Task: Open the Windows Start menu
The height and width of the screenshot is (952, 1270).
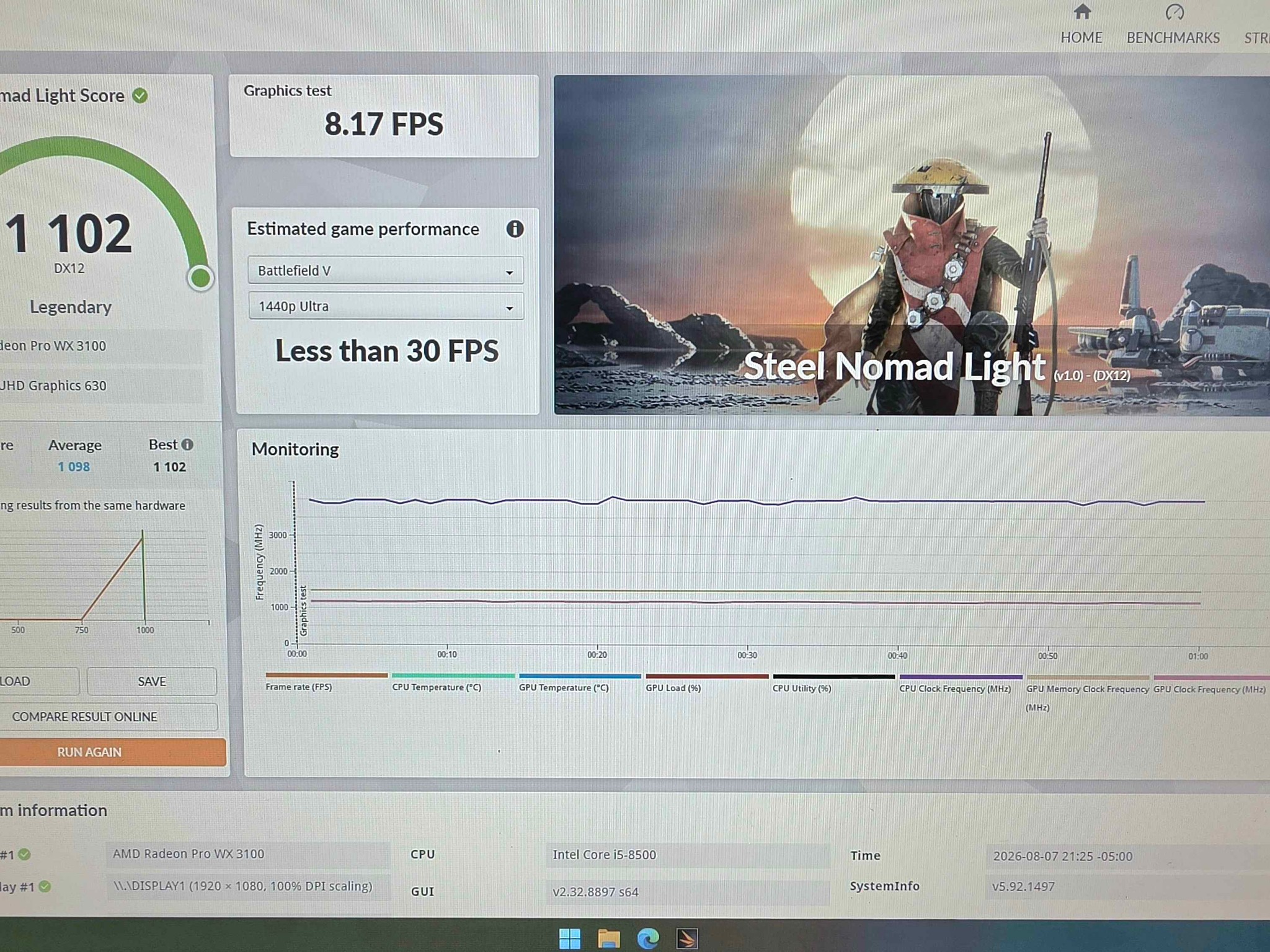Action: [570, 938]
